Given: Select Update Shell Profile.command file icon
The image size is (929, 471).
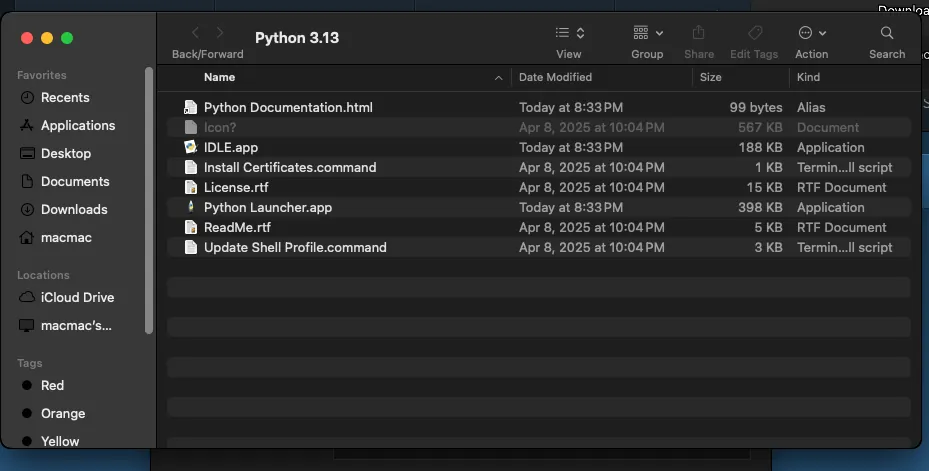Looking at the screenshot, I should tap(190, 247).
